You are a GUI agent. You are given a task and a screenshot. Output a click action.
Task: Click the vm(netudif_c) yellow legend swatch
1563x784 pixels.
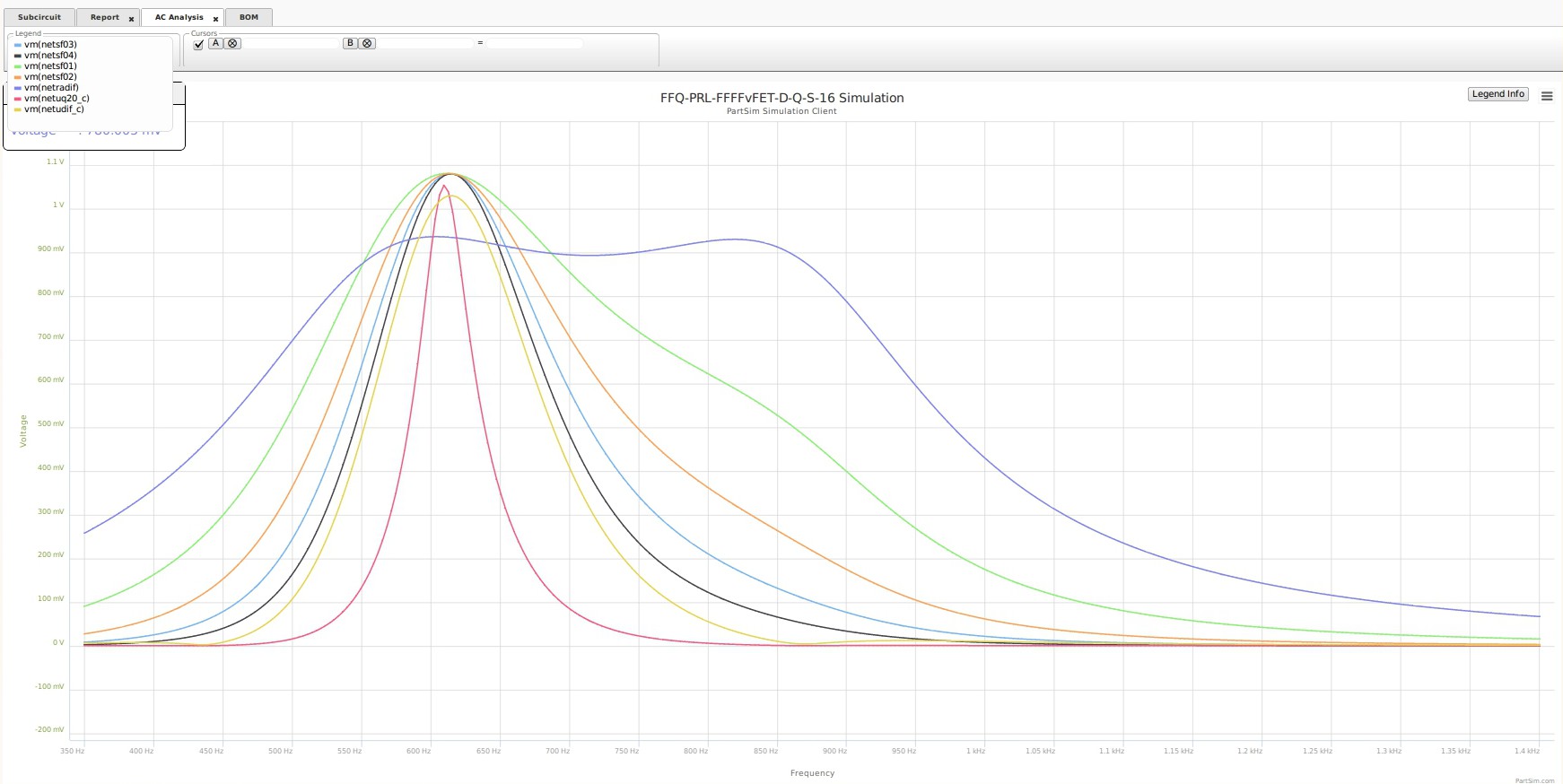tap(18, 109)
